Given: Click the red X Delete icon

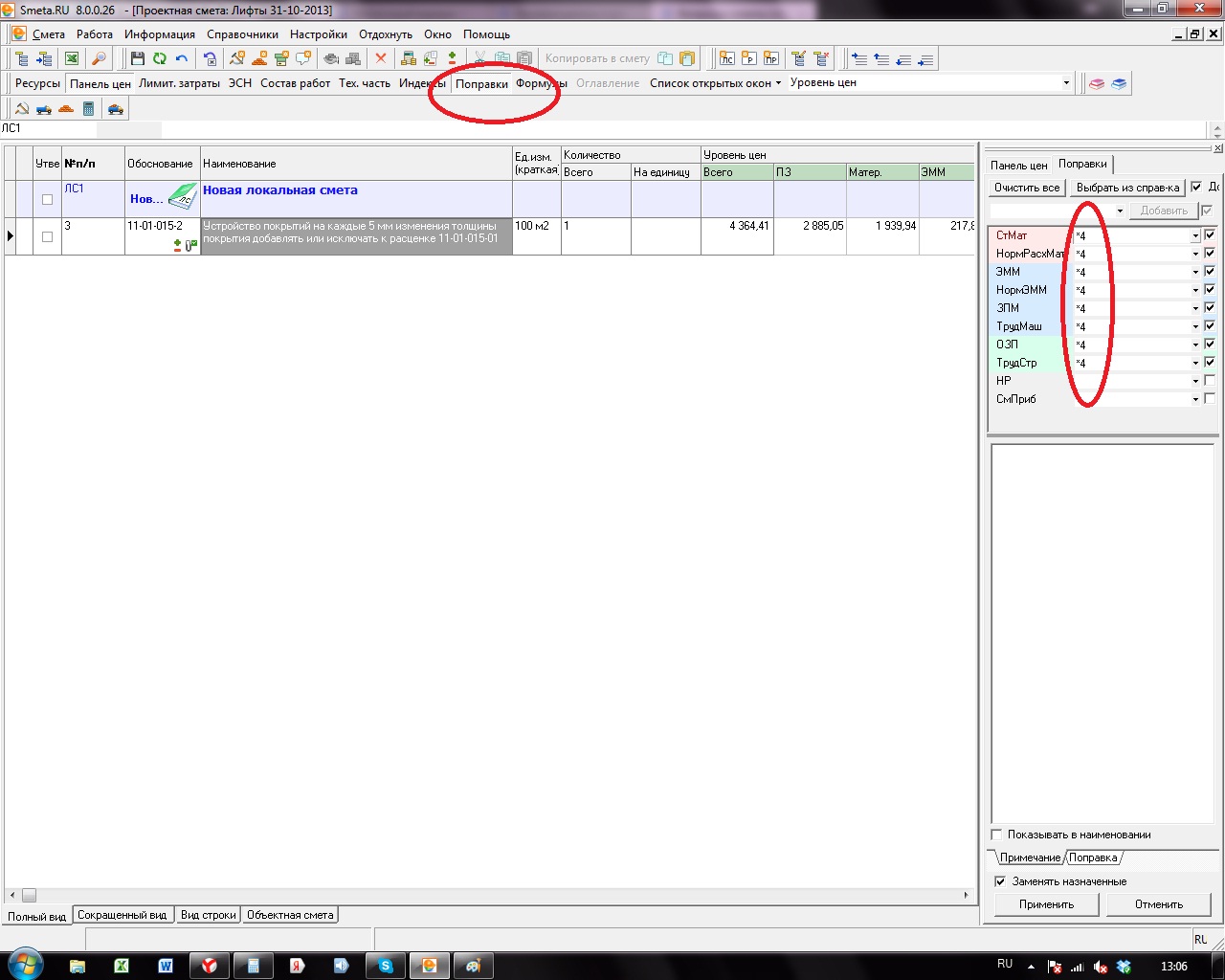Looking at the screenshot, I should click(x=381, y=59).
